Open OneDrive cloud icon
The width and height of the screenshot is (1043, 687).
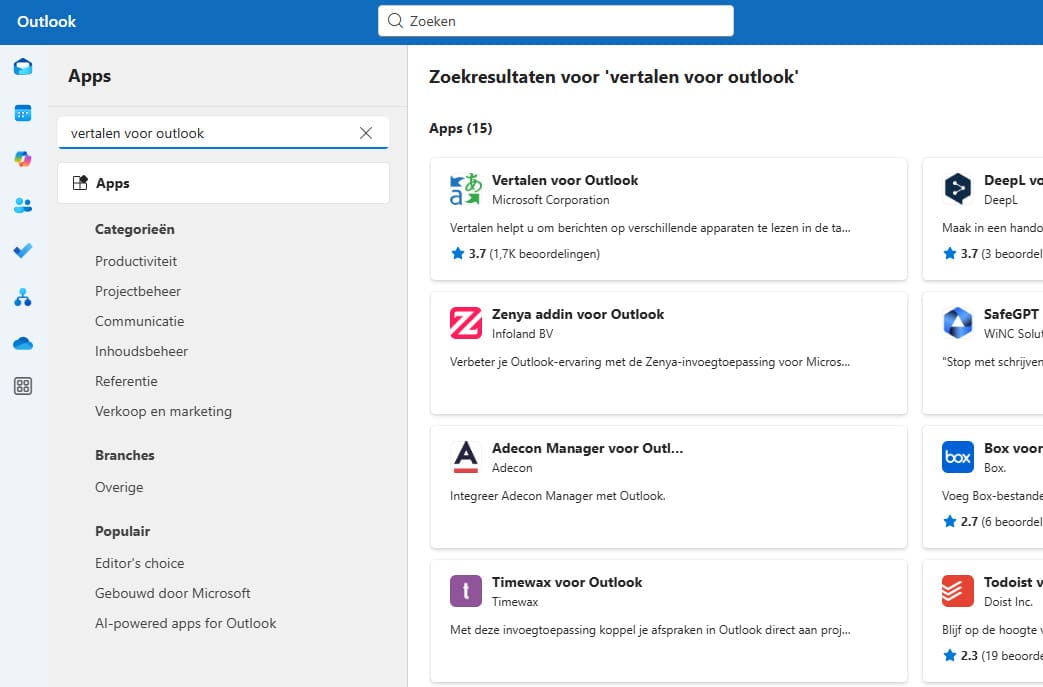pyautogui.click(x=23, y=344)
